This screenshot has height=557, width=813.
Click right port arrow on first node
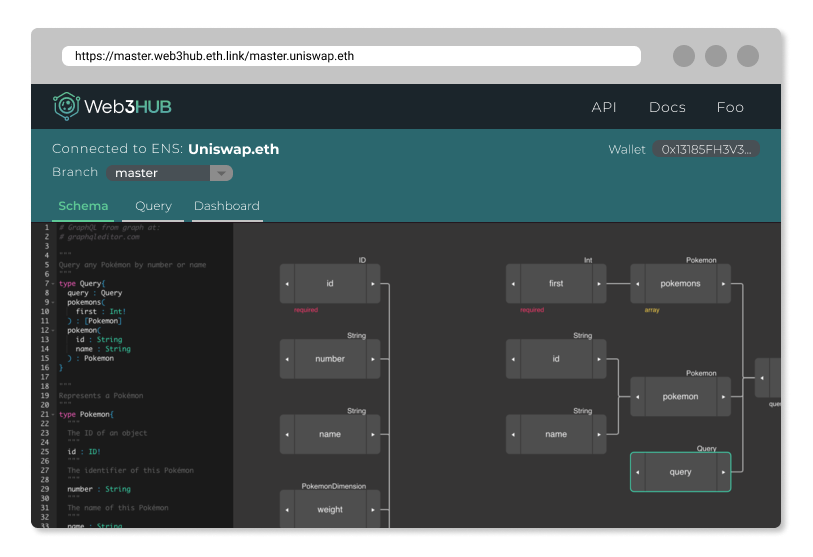pos(599,284)
